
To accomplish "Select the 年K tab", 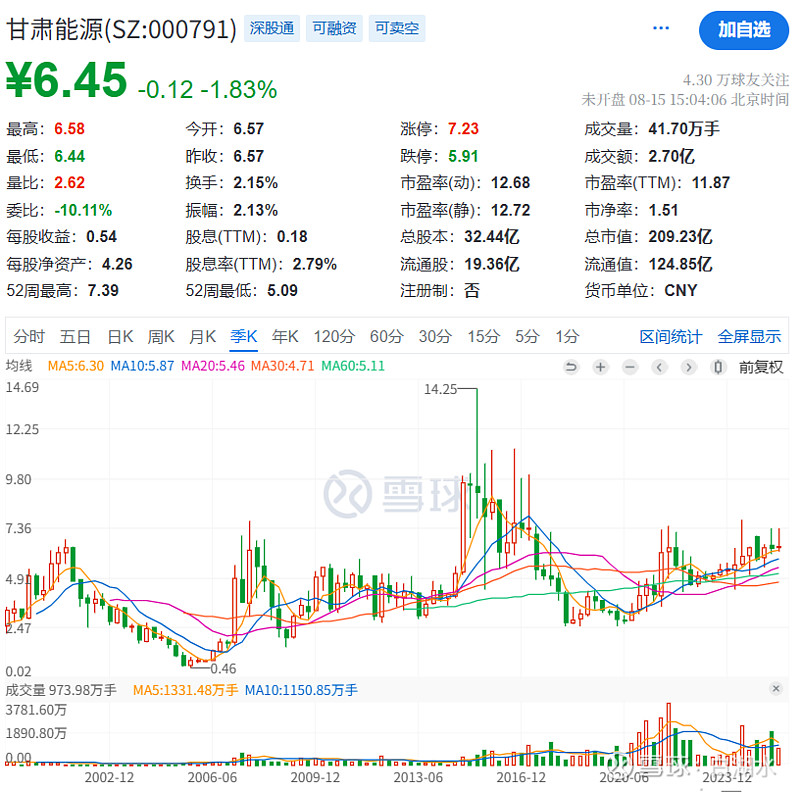I will pos(285,336).
